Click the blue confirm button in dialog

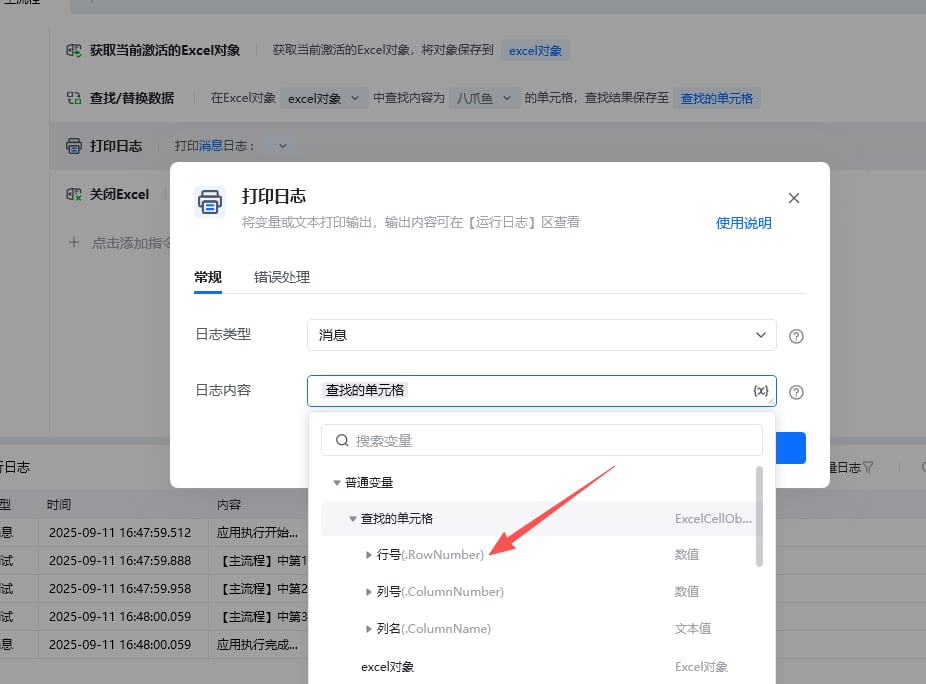pyautogui.click(x=790, y=448)
